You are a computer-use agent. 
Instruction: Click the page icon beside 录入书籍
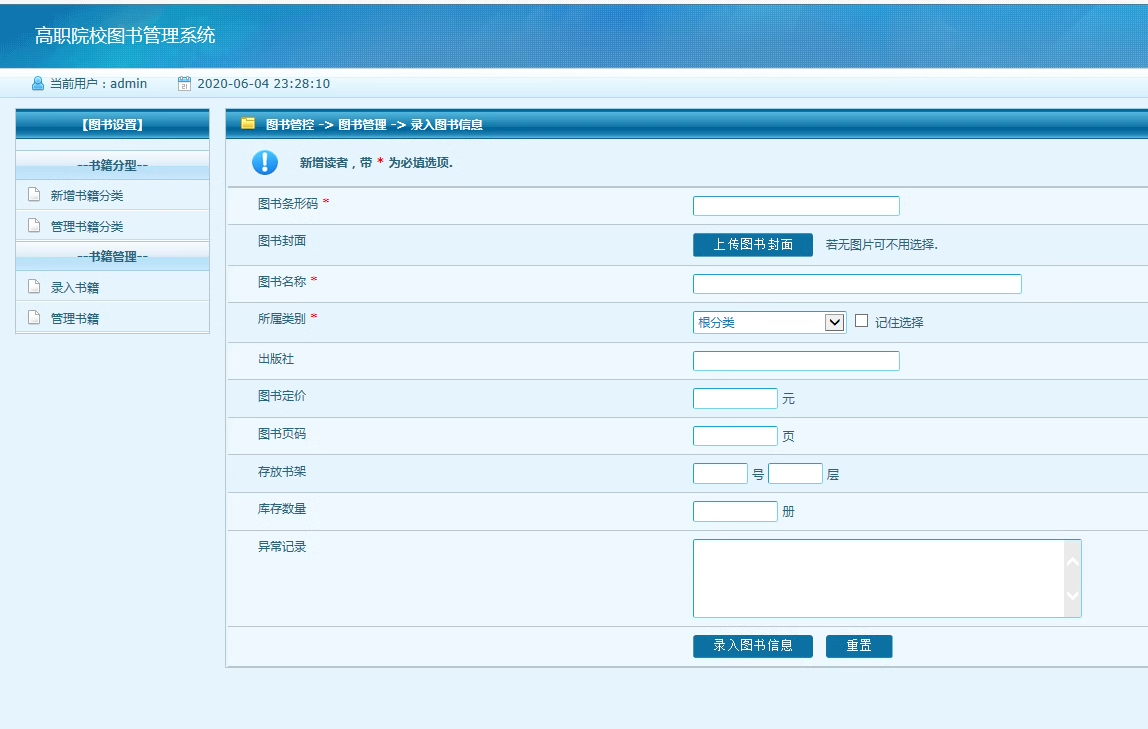[34, 286]
